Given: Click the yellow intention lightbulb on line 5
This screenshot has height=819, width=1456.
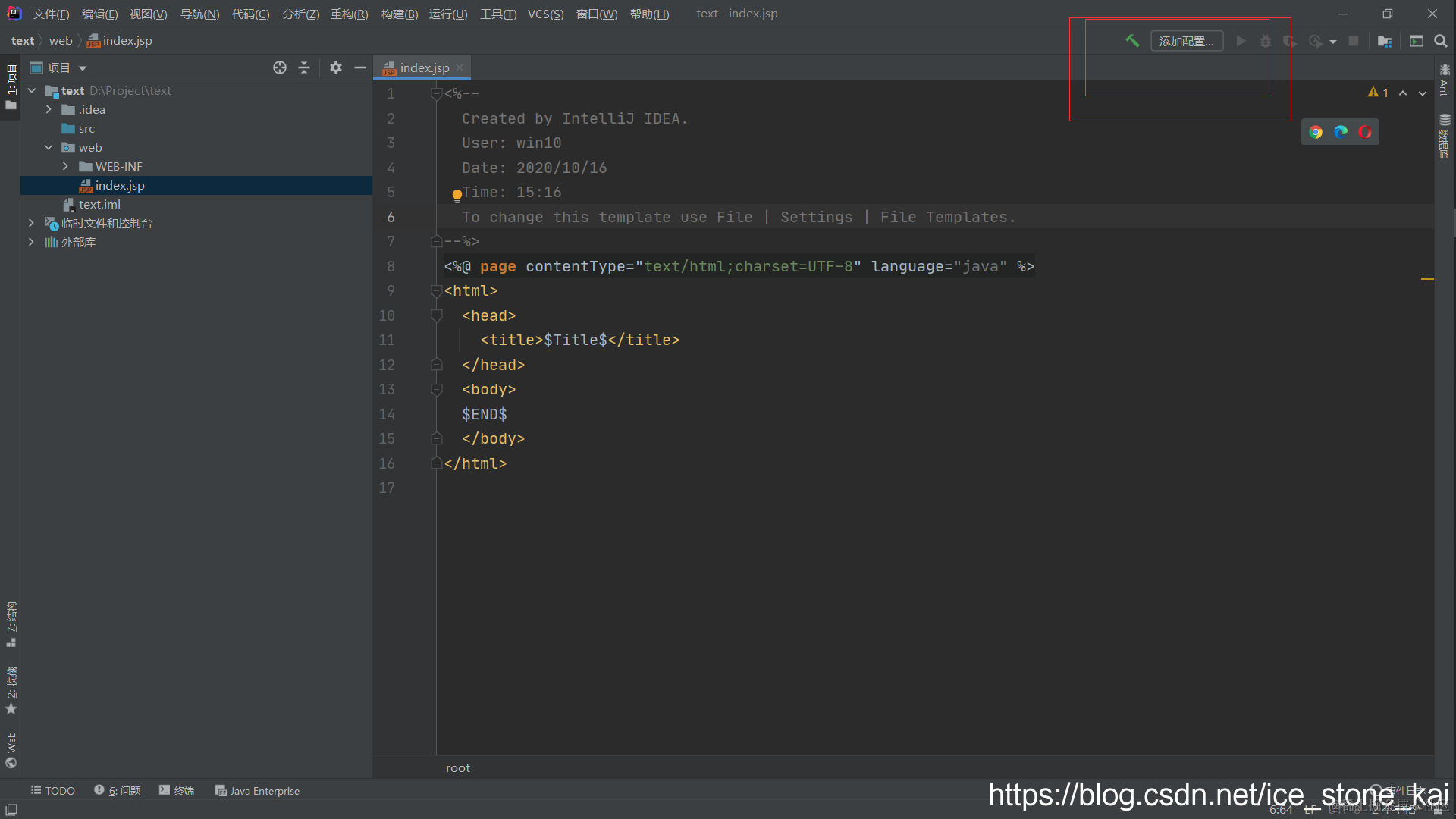Looking at the screenshot, I should coord(457,195).
